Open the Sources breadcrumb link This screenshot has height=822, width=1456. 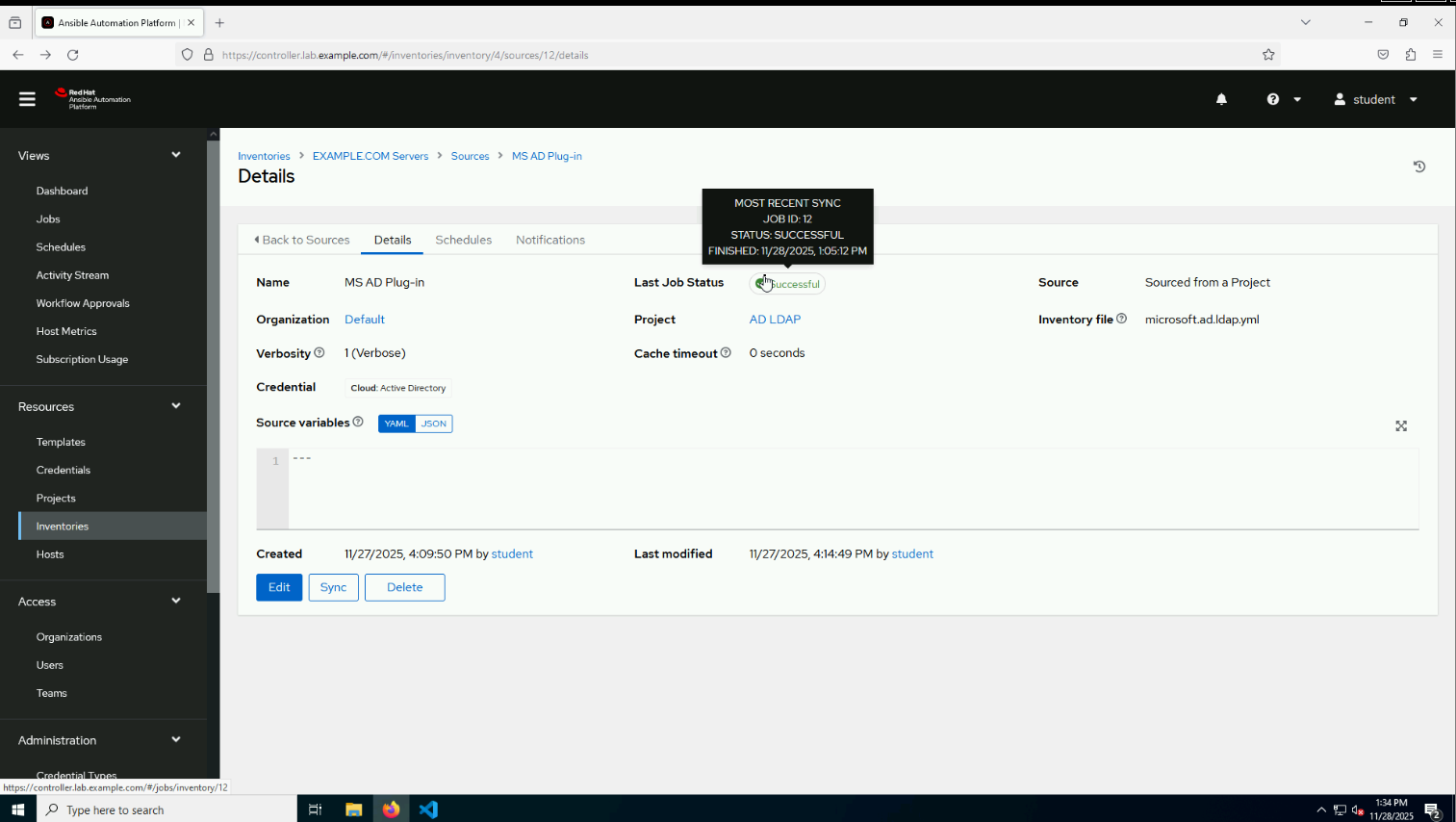(471, 156)
